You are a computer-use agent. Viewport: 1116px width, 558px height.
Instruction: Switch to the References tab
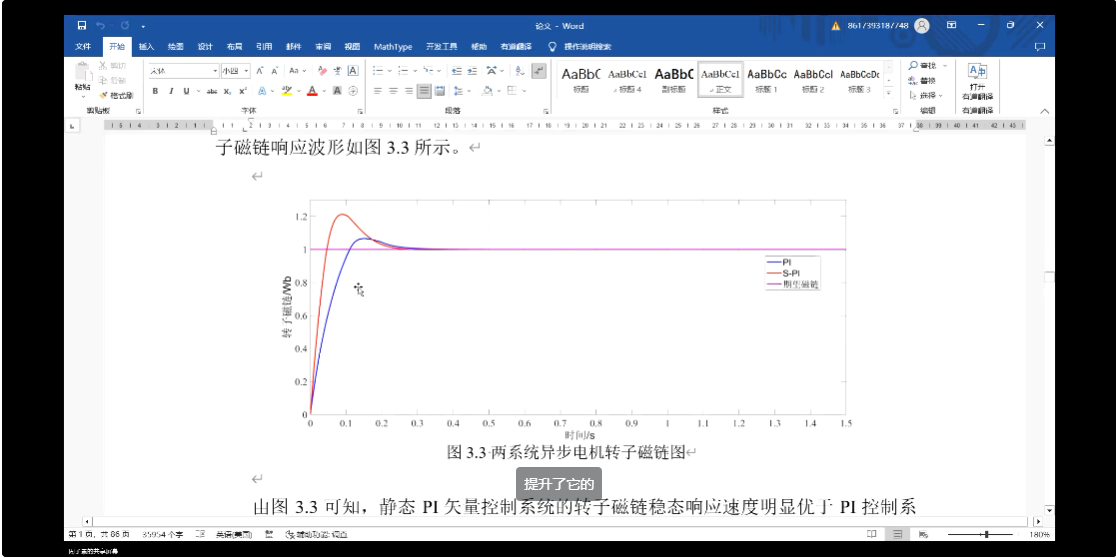[x=264, y=47]
